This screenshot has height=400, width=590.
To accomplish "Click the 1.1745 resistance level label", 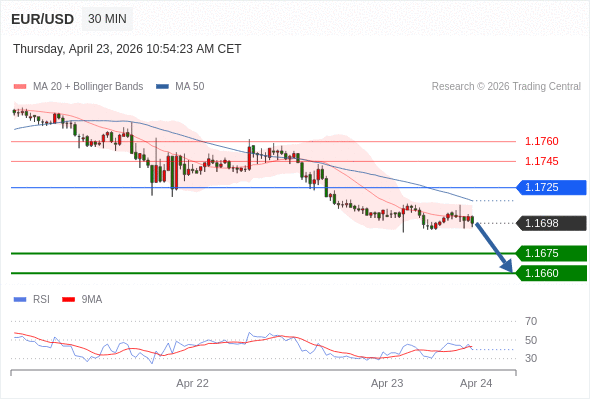I will (x=541, y=161).
